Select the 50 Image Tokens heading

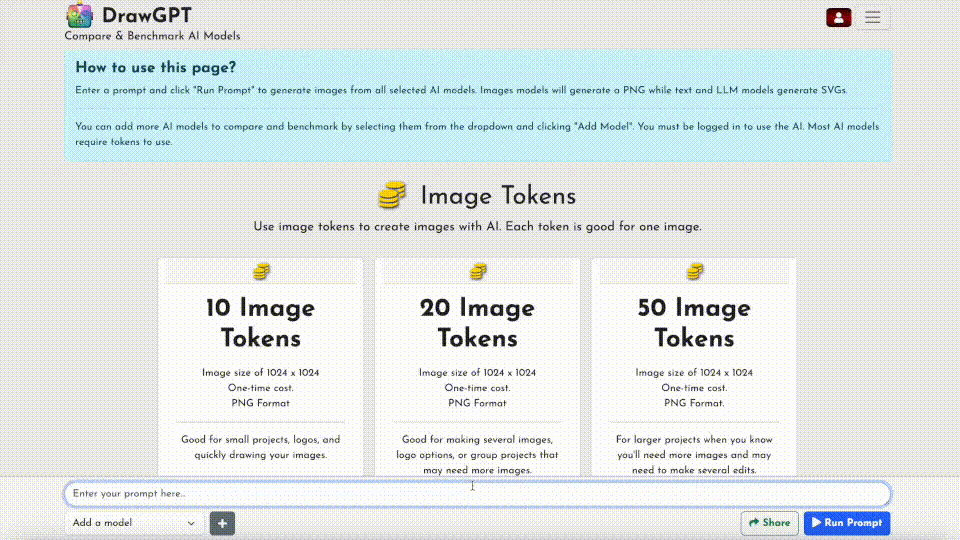(x=694, y=322)
